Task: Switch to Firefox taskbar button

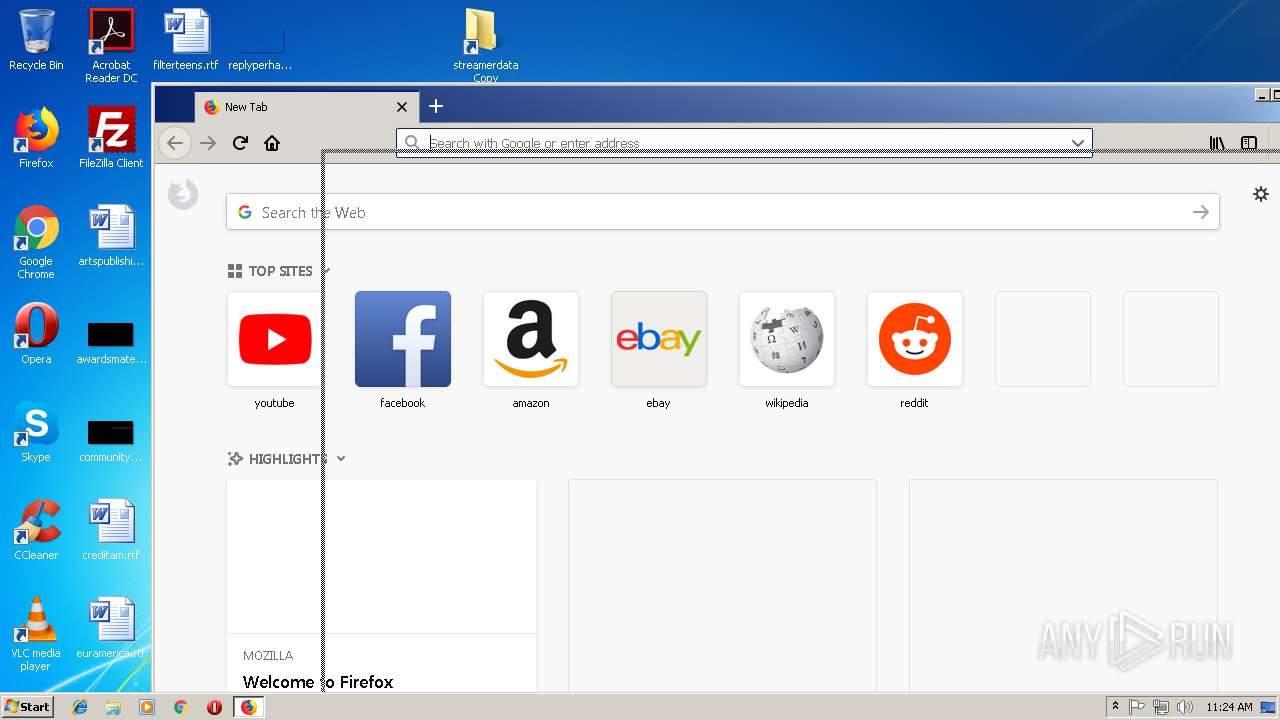Action: click(248, 707)
